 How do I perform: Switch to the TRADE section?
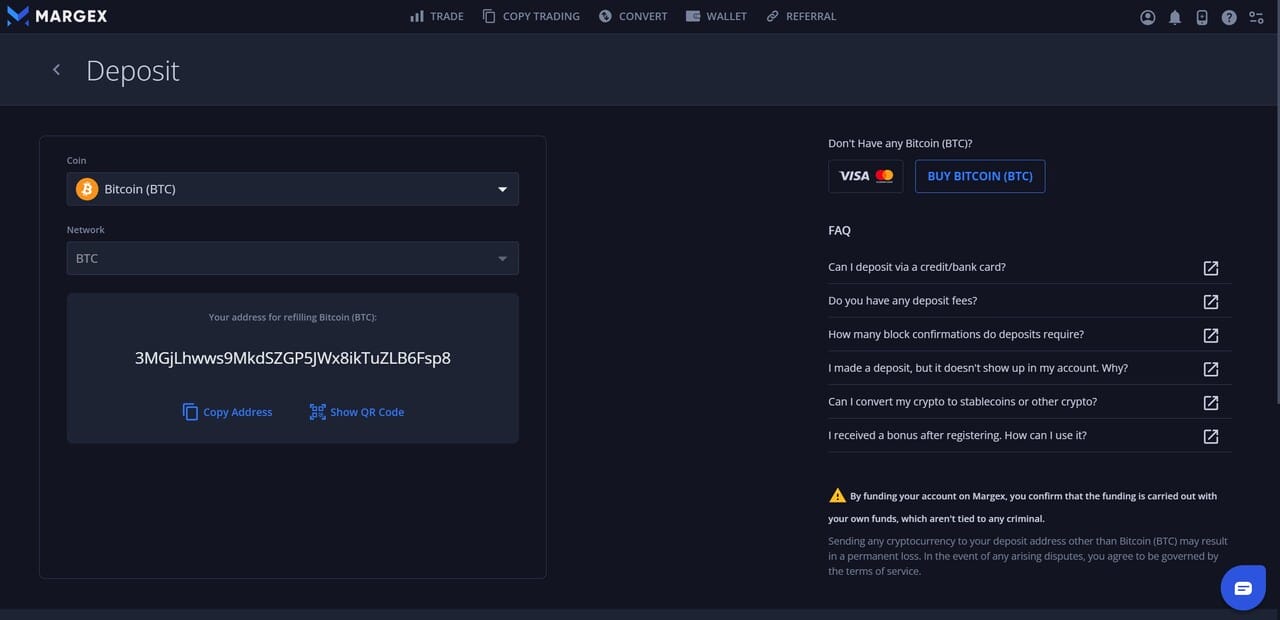pos(436,16)
